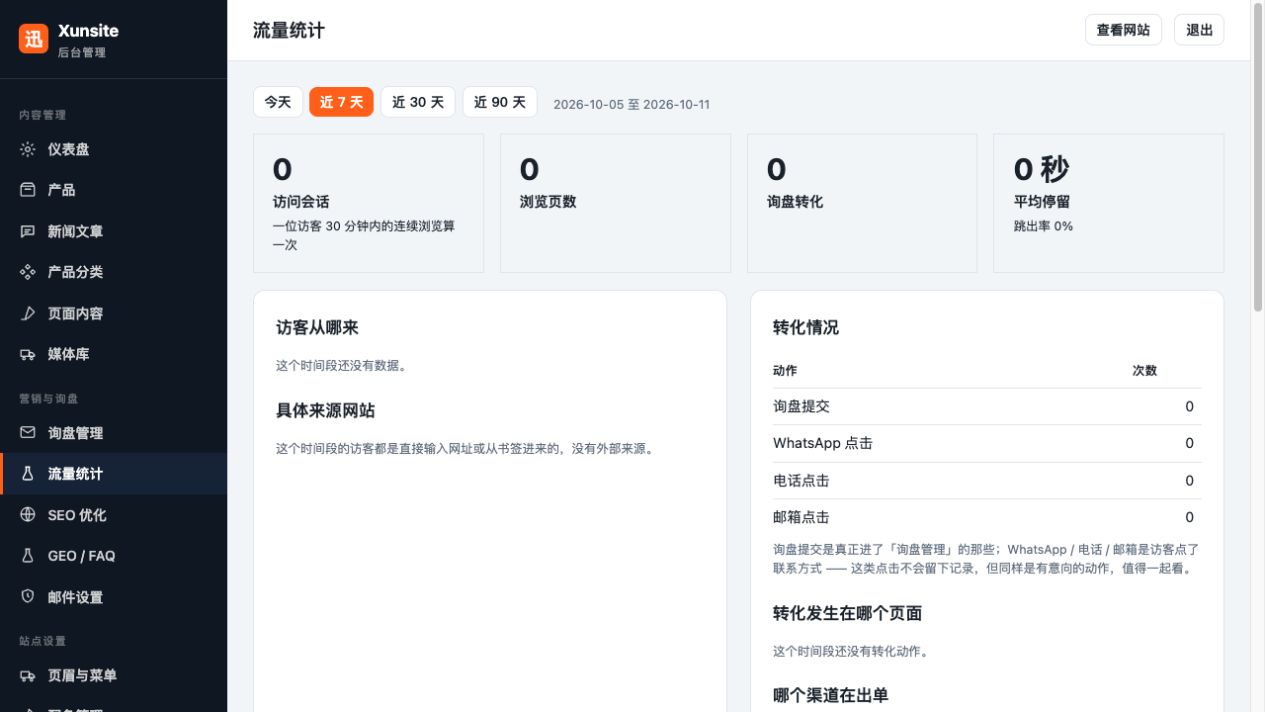Viewport: 1265px width, 712px height.
Task: Click the GEO / FAQ flask icon
Action: point(28,556)
